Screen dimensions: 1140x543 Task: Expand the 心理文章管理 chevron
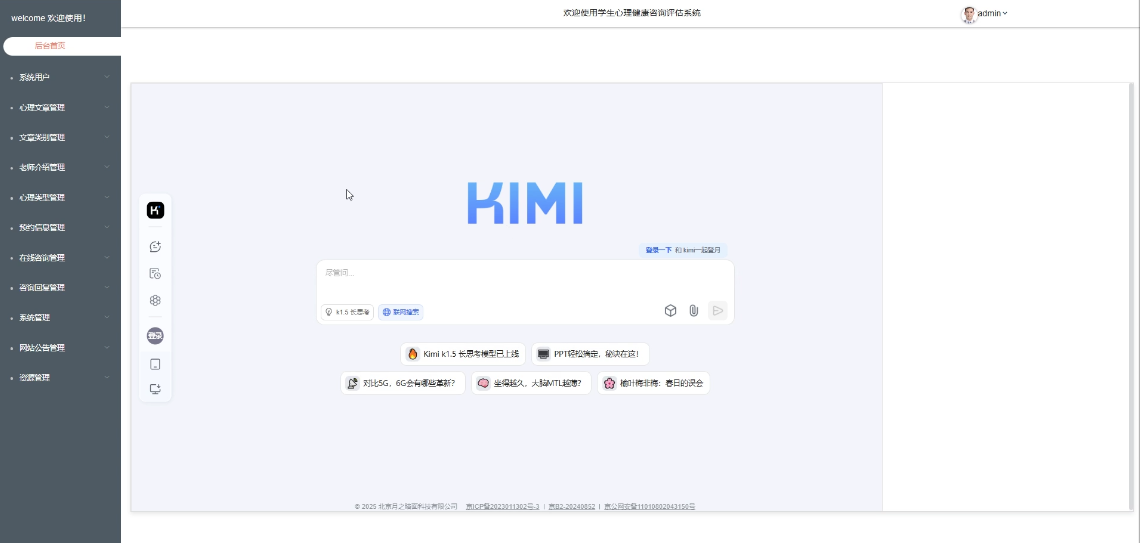point(107,107)
